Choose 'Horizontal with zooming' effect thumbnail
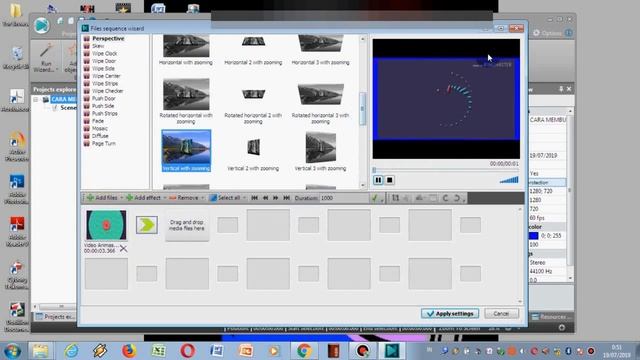Viewport: 640px width, 360px height. point(186,46)
